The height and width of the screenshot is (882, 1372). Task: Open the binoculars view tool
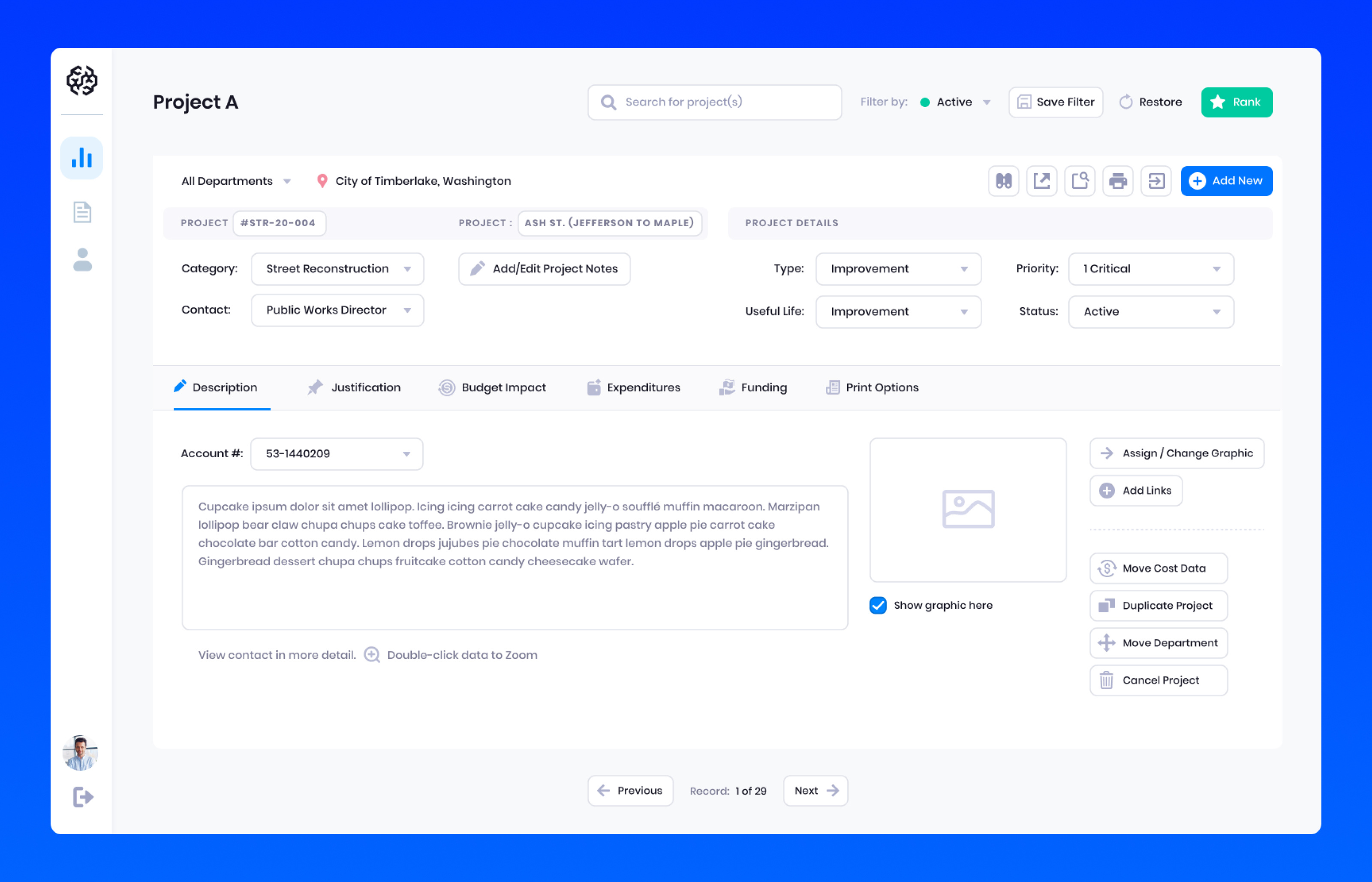(x=1003, y=180)
